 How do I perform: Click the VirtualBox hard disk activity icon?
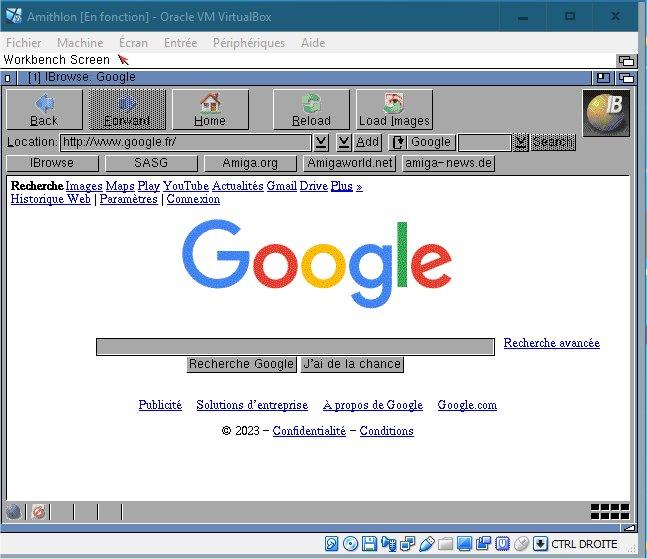tap(331, 544)
